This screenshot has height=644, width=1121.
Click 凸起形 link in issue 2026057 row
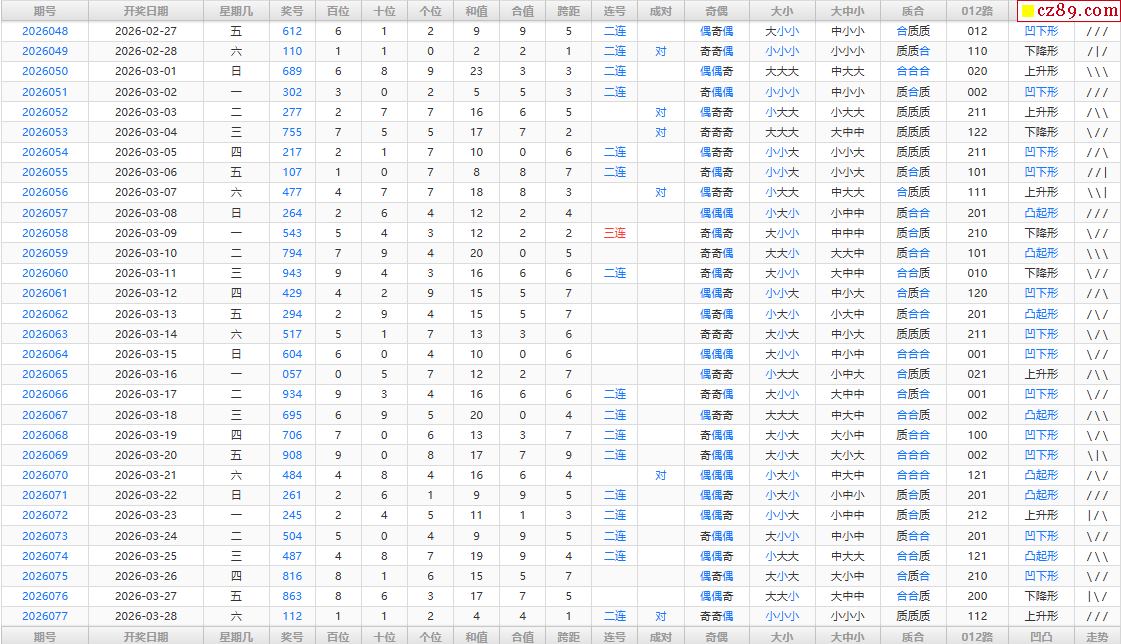click(x=1041, y=213)
